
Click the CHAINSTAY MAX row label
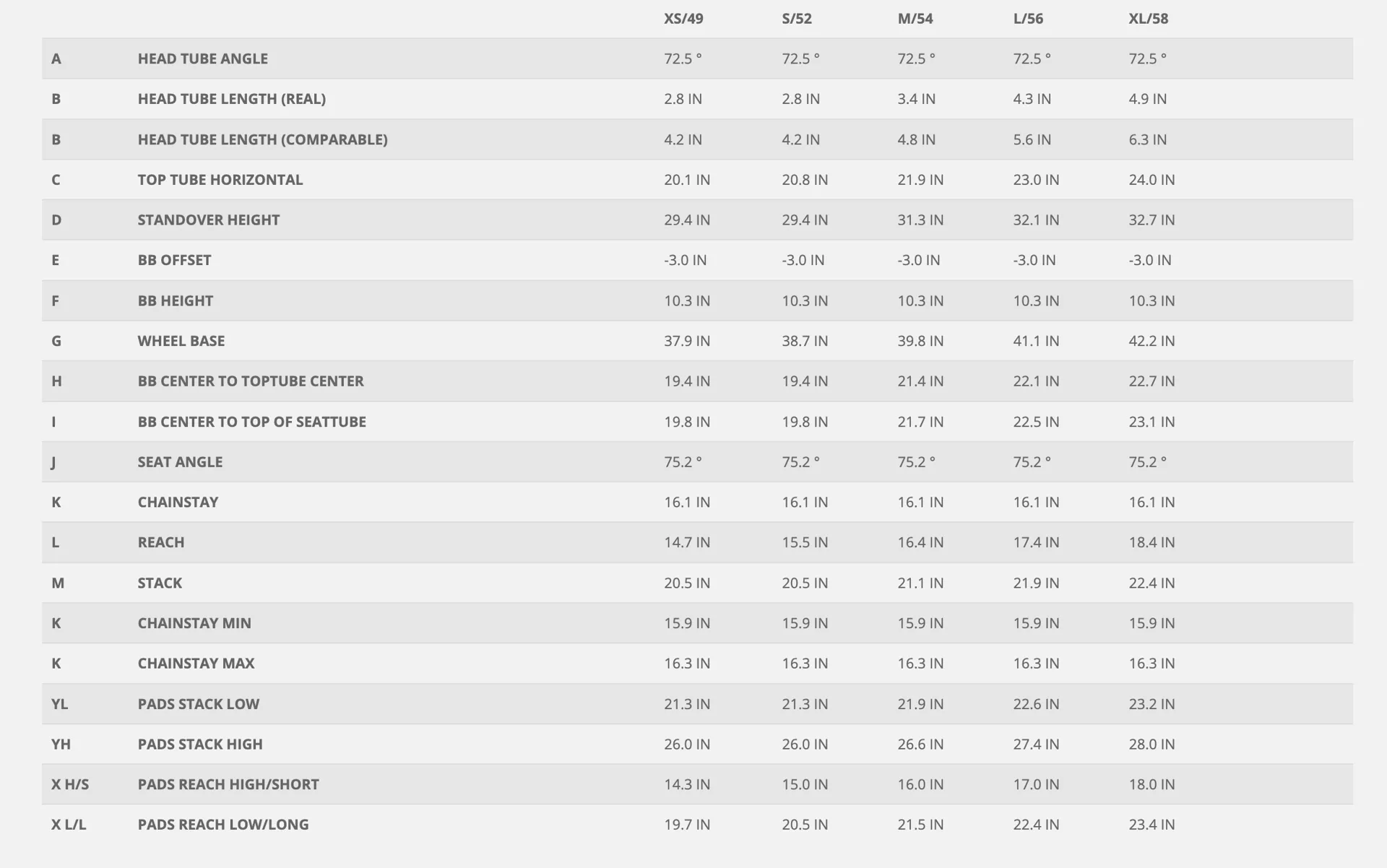[196, 664]
